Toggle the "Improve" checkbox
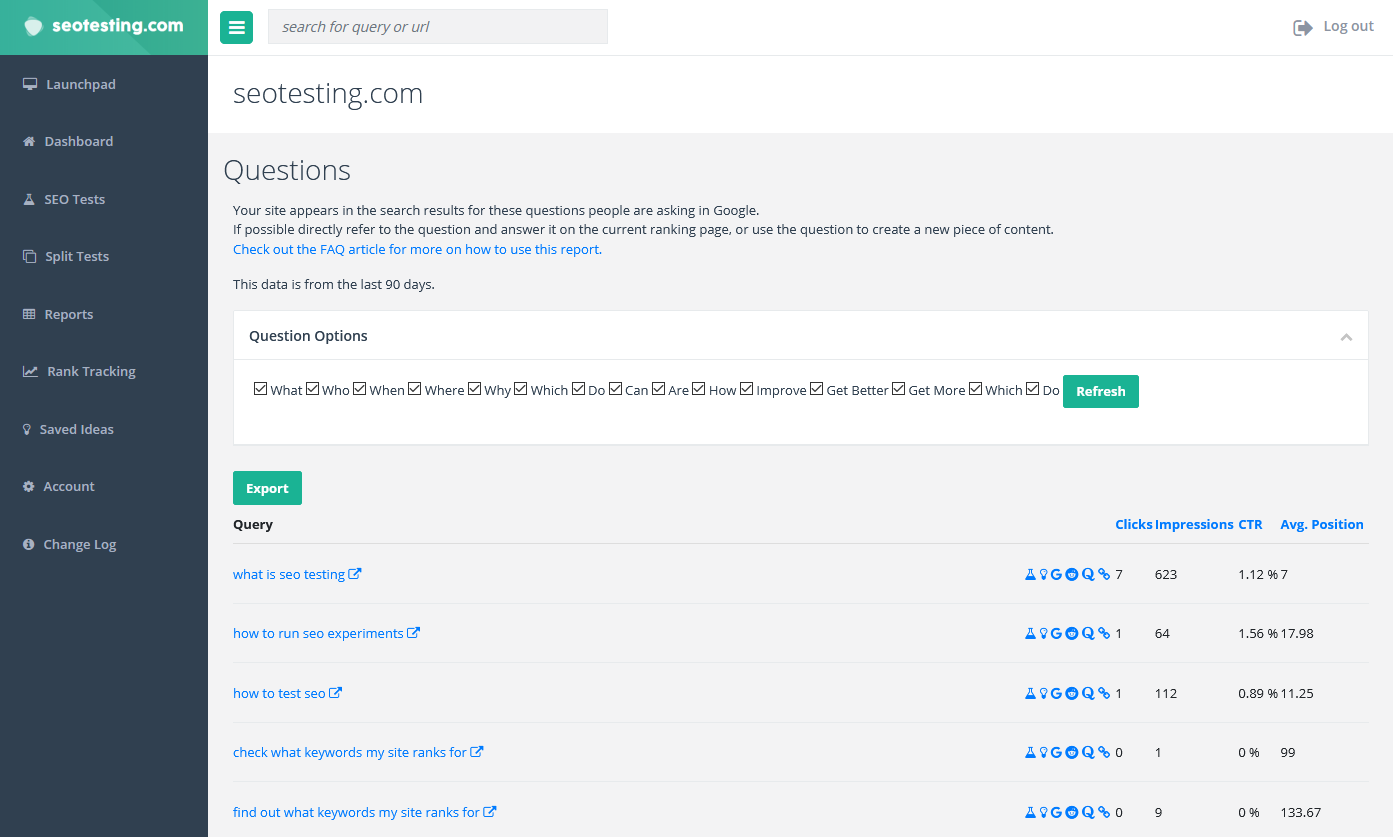Image resolution: width=1393 pixels, height=837 pixels. [746, 388]
